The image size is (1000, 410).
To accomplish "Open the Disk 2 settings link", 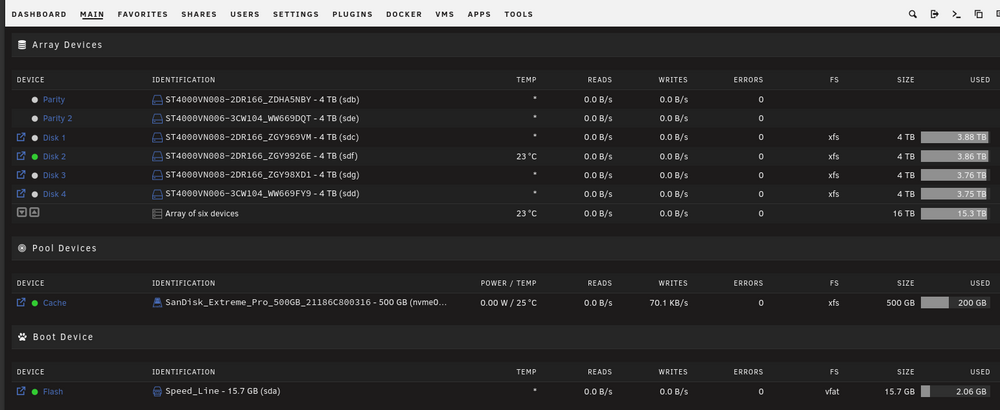I will point(54,157).
